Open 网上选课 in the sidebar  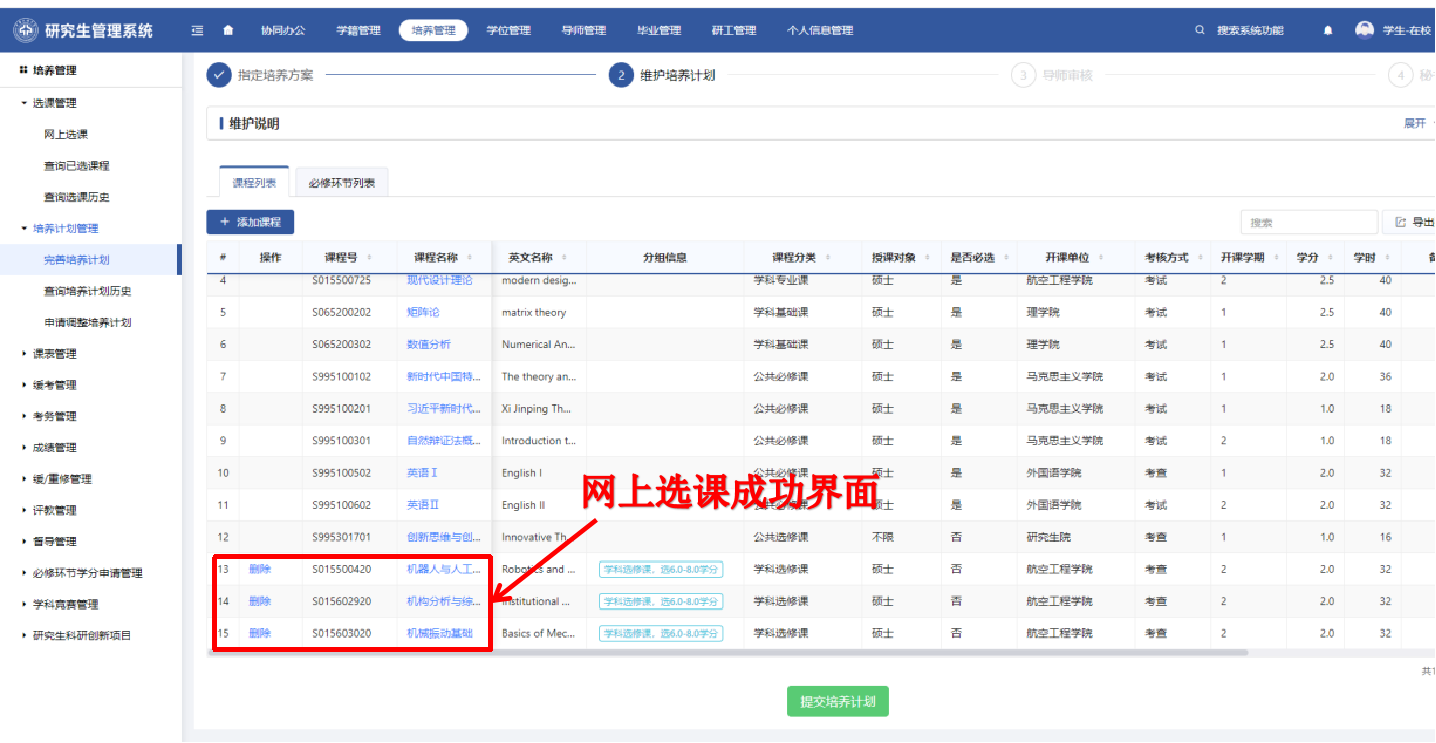[66, 134]
